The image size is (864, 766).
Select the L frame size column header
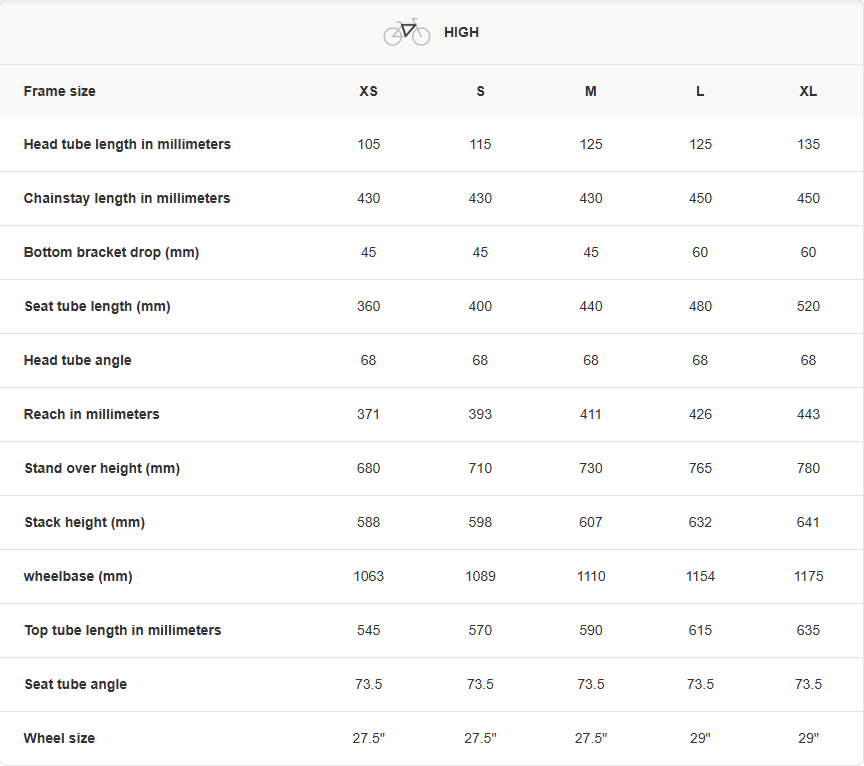(x=700, y=91)
